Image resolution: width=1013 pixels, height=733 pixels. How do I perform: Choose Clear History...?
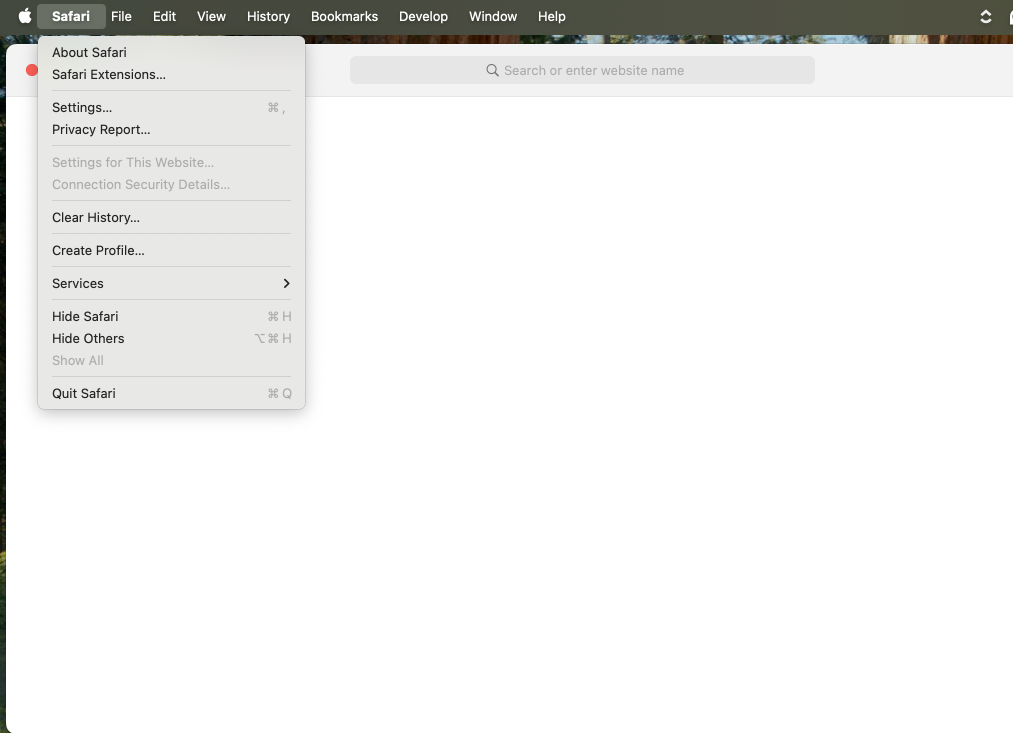pyautogui.click(x=171, y=217)
